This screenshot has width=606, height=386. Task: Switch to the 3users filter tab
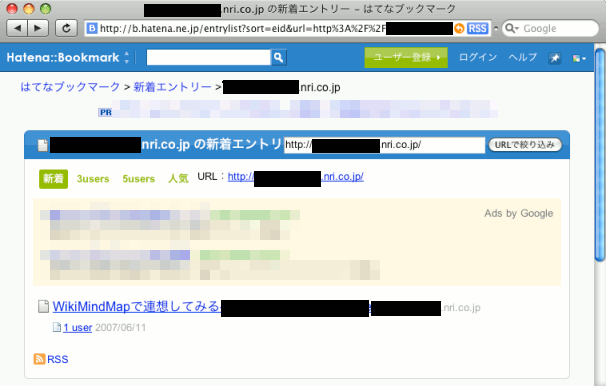93,179
